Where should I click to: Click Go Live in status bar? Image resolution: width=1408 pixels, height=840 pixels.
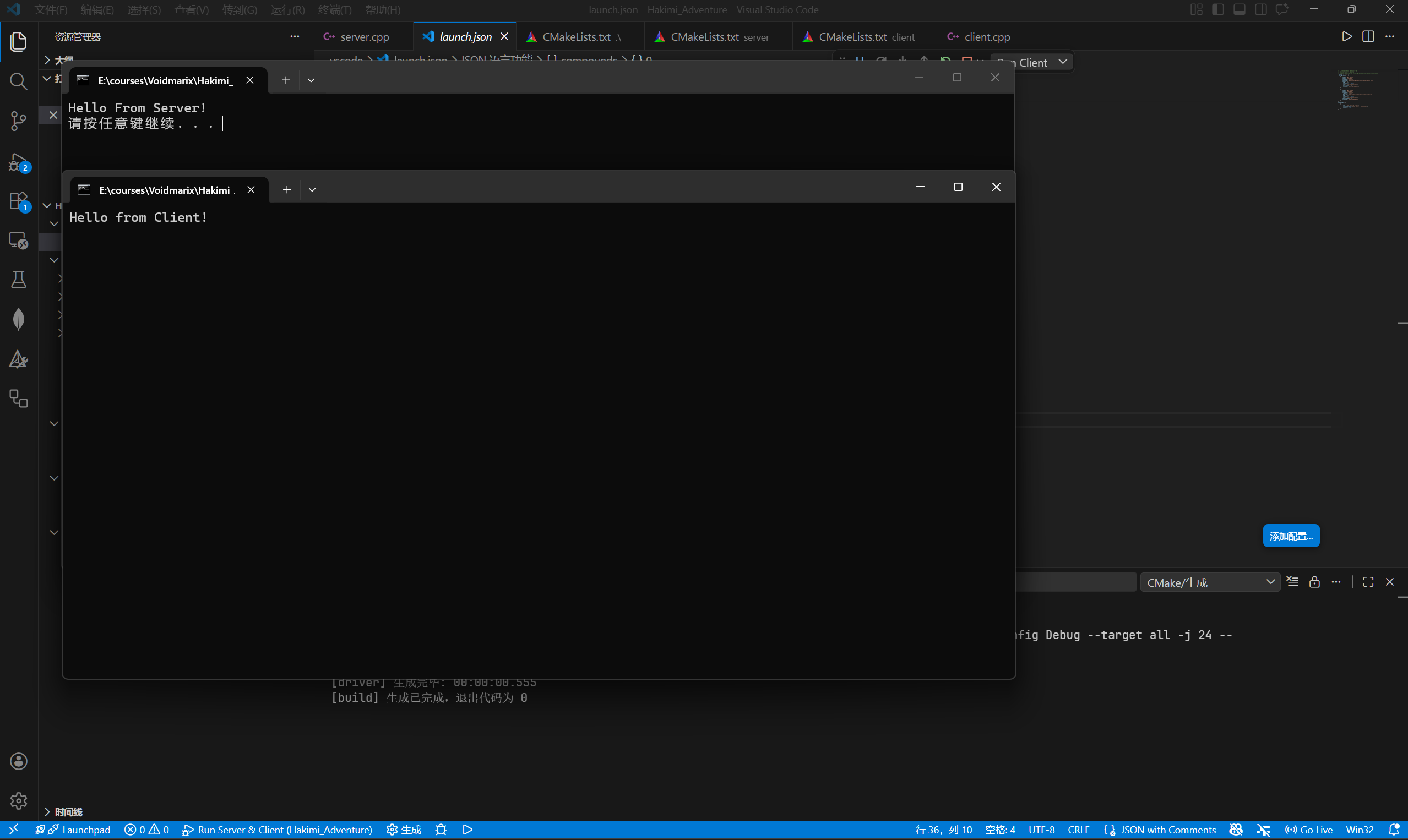click(x=1309, y=830)
